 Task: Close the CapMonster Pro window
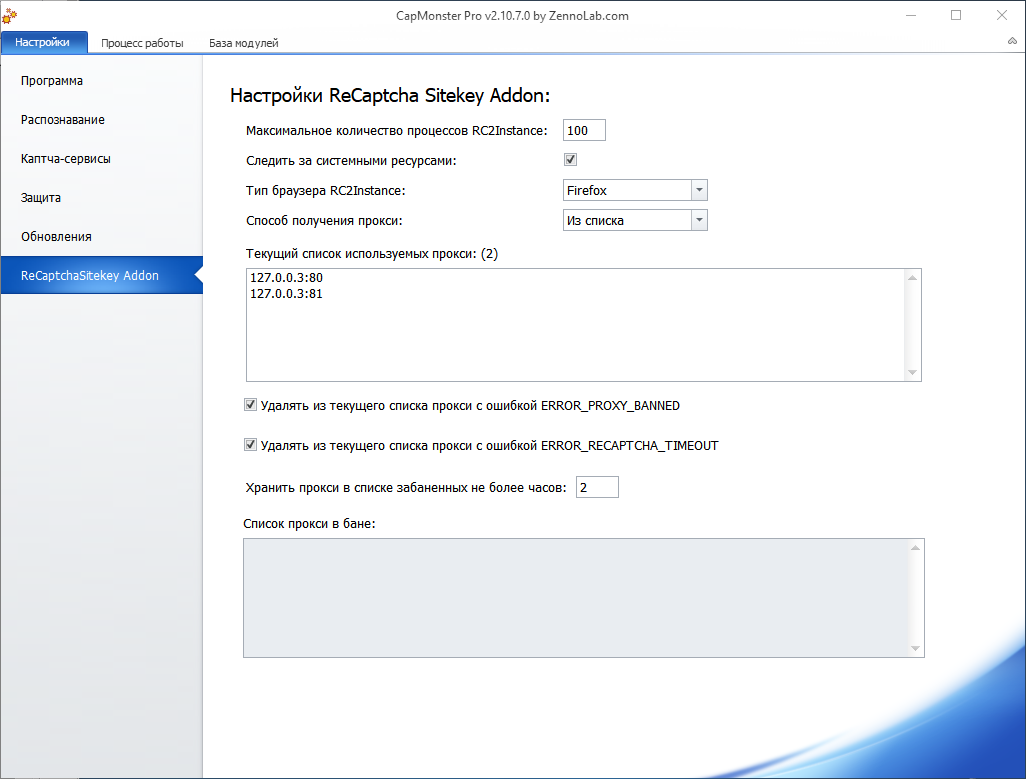coord(1002,15)
